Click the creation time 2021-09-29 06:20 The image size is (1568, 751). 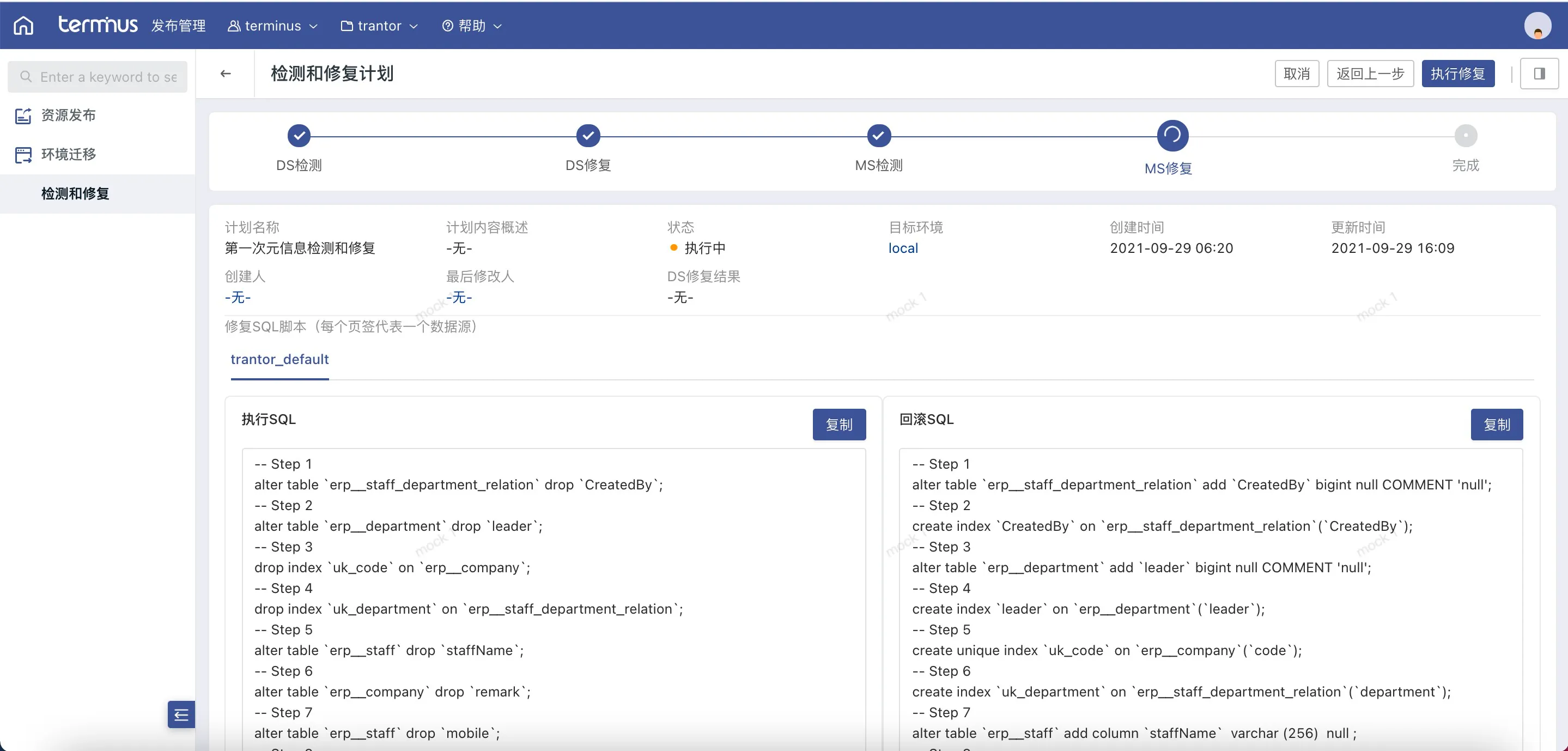(1172, 248)
